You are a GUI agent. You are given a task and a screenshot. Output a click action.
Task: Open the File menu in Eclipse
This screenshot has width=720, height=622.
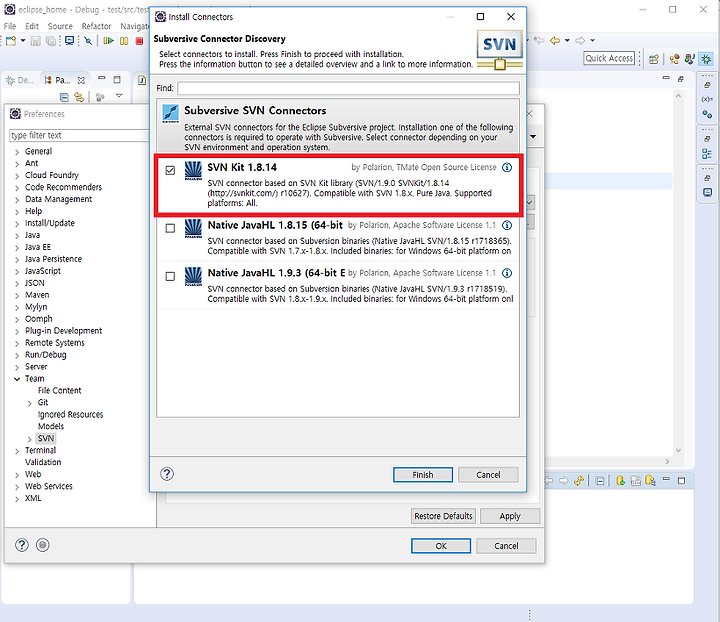(x=10, y=26)
